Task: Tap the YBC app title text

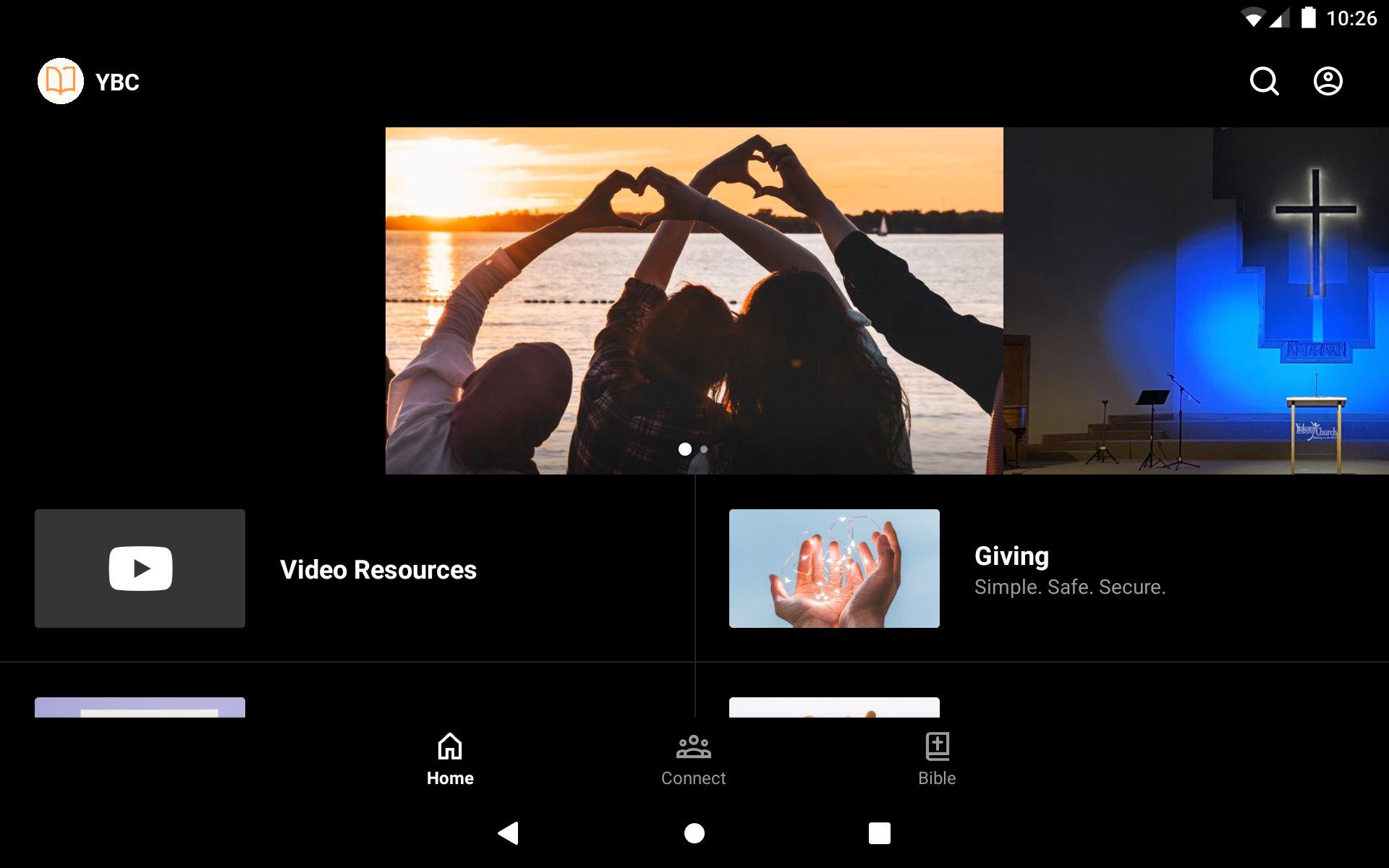Action: point(117,82)
